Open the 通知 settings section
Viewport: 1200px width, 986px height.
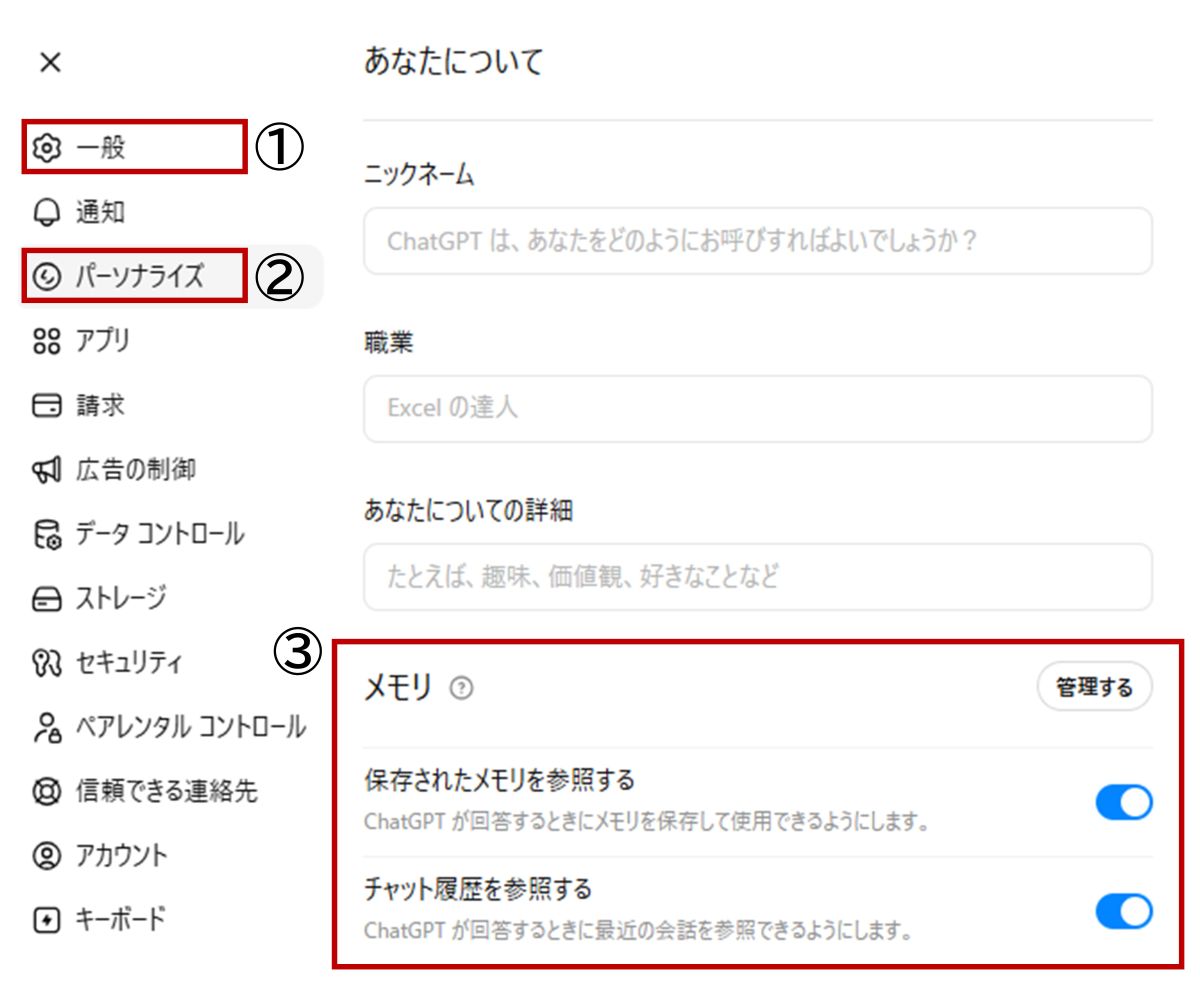pyautogui.click(x=172, y=212)
